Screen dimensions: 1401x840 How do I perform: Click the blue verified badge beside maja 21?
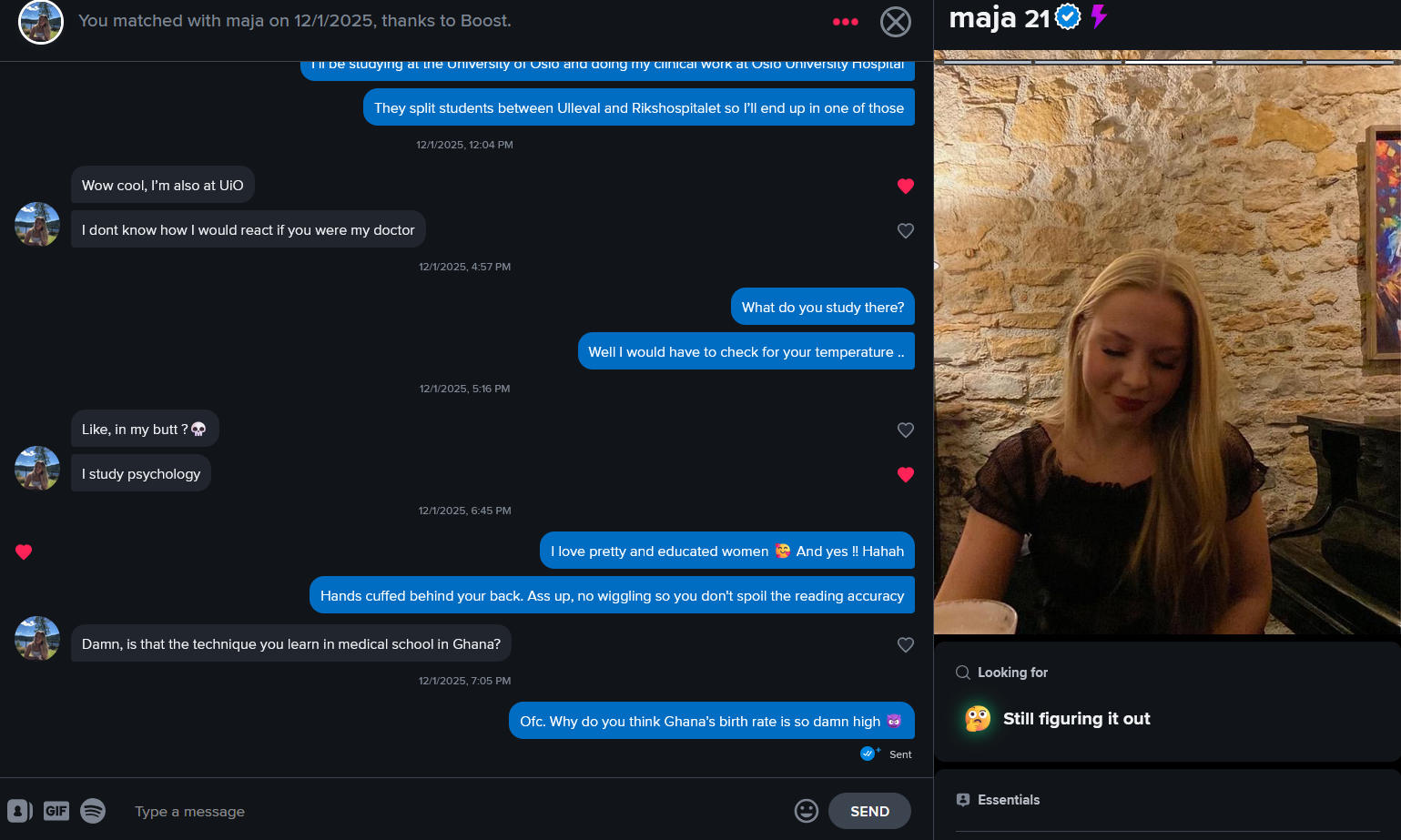(x=1068, y=17)
